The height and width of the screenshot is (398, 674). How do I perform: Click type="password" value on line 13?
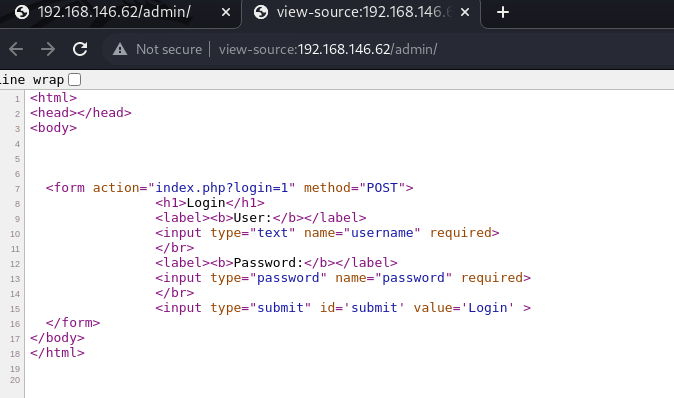point(288,278)
